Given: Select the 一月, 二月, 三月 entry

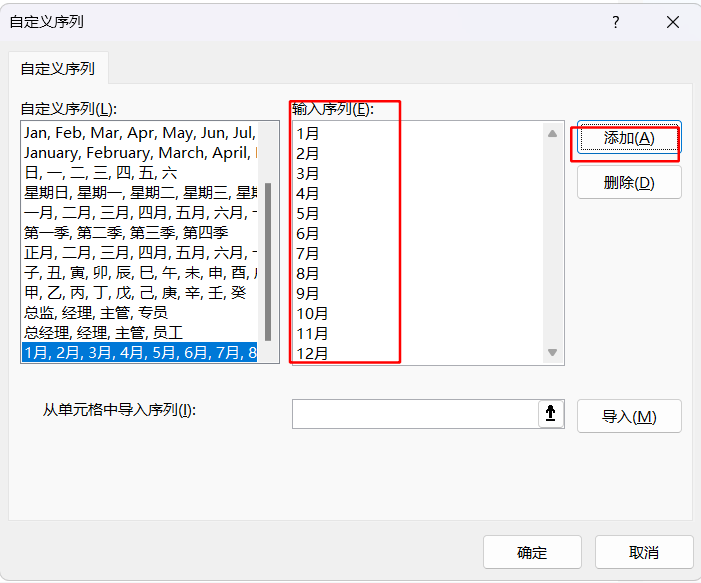Looking at the screenshot, I should pyautogui.click(x=139, y=213).
